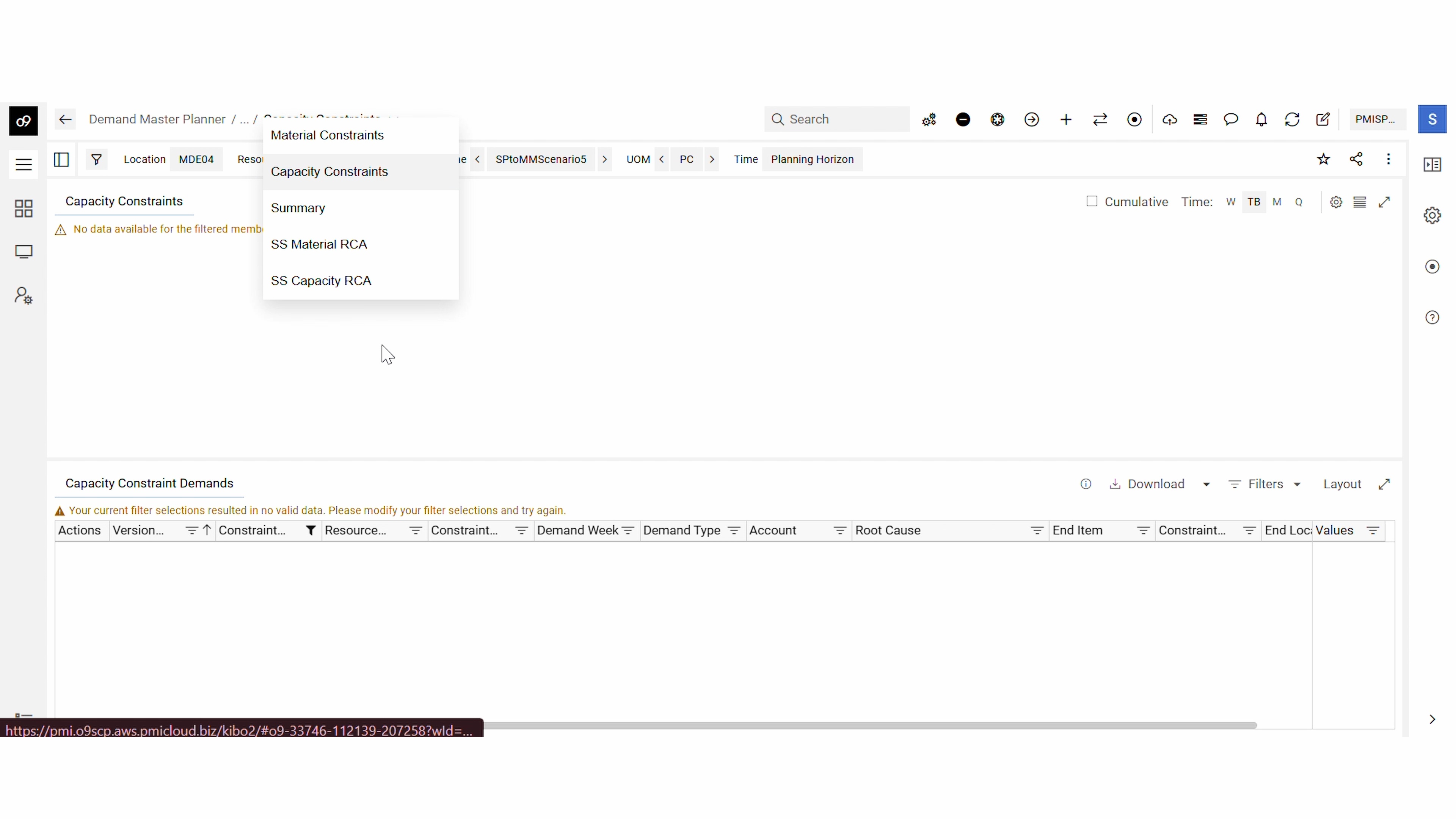Select TB time granularity
This screenshot has width=1456, height=819.
click(1254, 202)
